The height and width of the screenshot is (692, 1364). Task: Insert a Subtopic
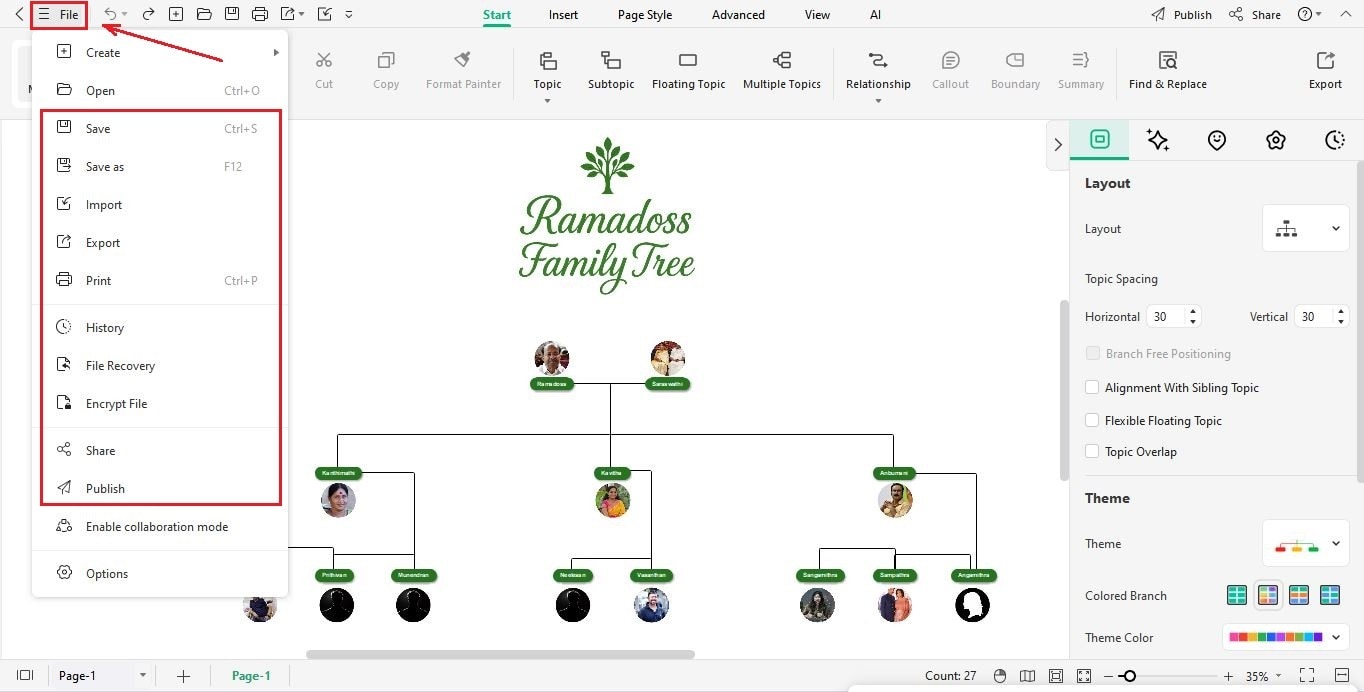(x=611, y=70)
